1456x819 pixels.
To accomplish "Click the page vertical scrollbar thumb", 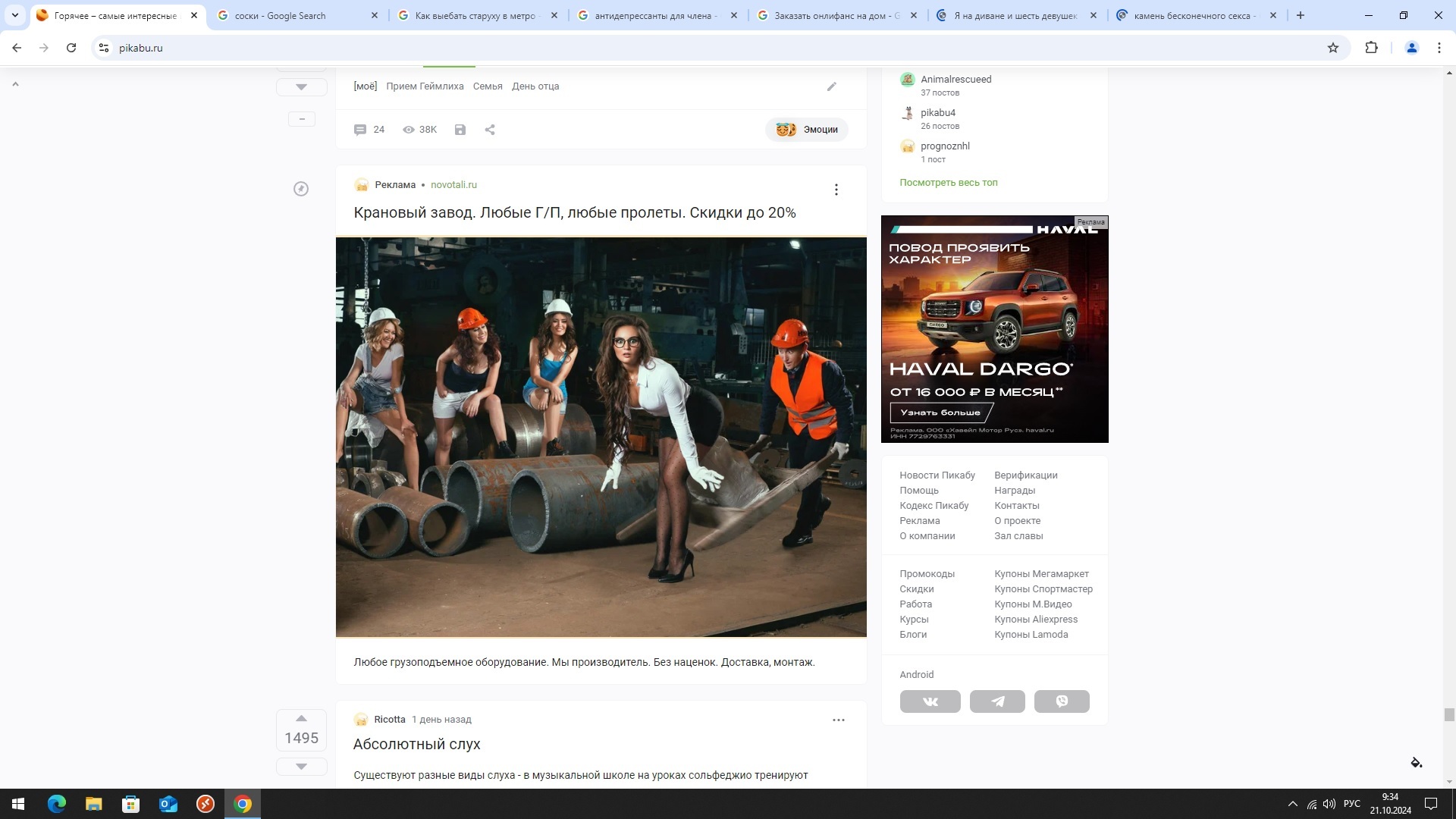I will pos(1449,715).
